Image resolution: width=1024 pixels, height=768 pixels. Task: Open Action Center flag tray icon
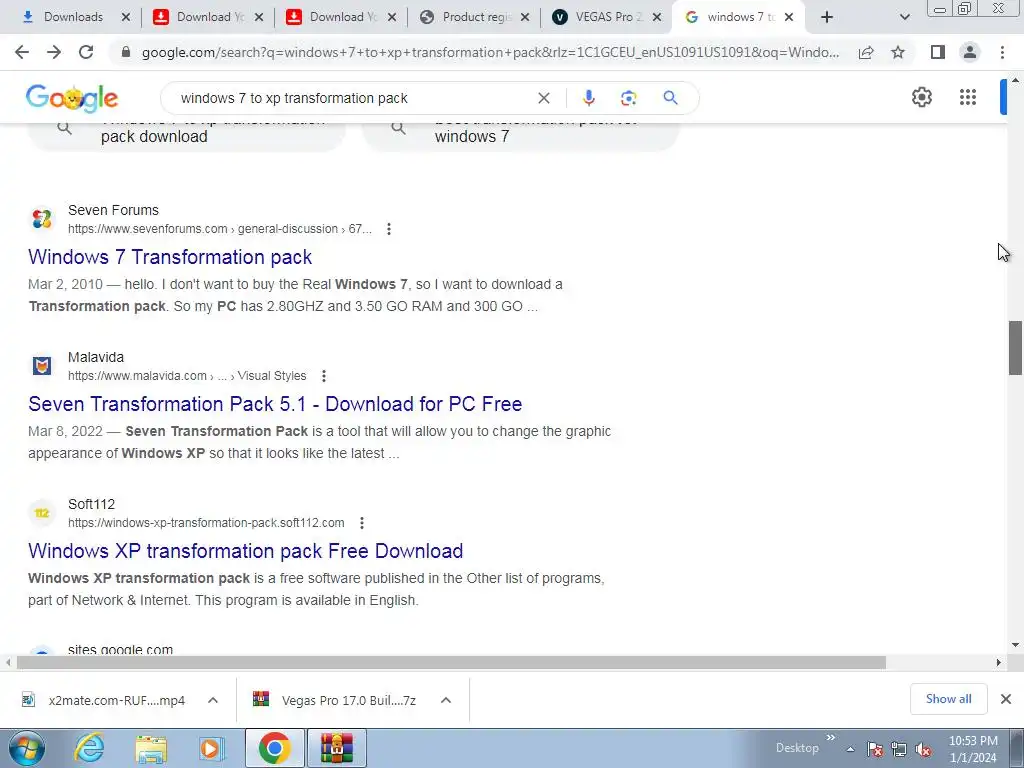click(x=875, y=750)
